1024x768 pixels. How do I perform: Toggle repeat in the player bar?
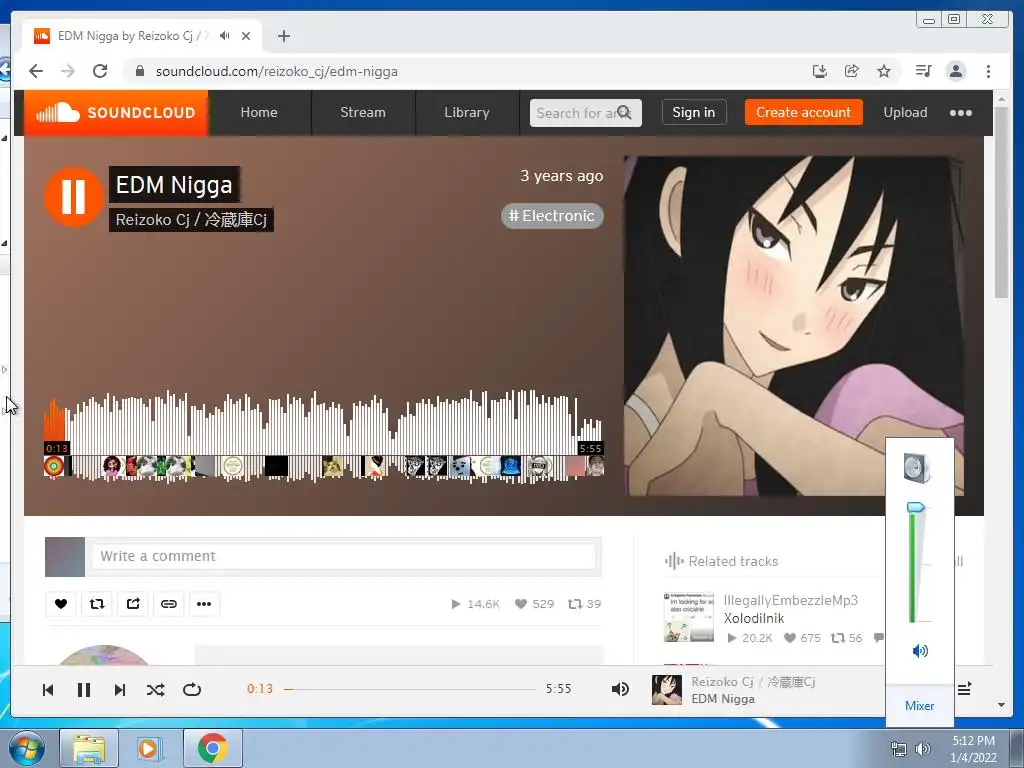click(x=191, y=690)
